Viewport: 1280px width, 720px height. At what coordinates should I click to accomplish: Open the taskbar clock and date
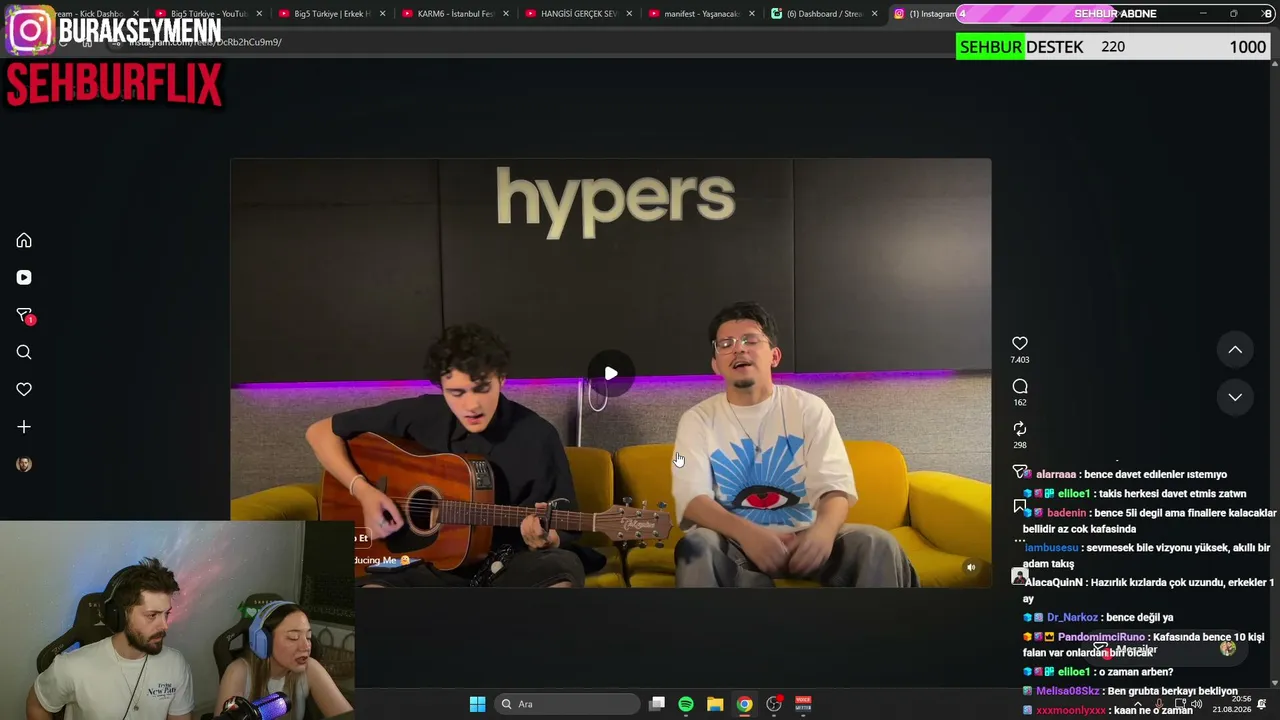(x=1231, y=704)
